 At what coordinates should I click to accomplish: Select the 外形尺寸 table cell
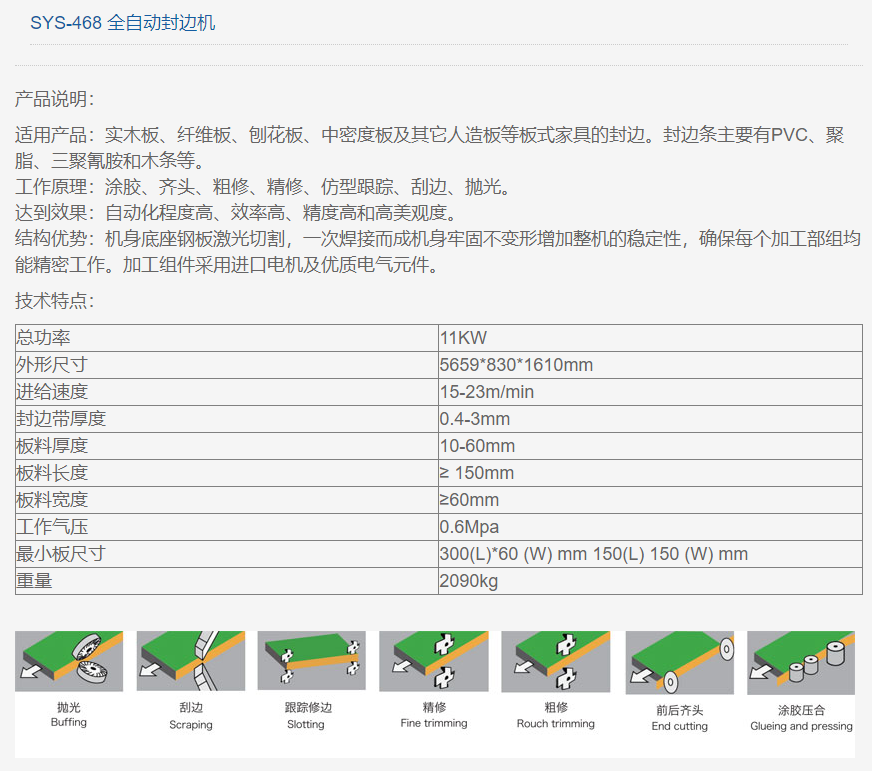tap(227, 365)
